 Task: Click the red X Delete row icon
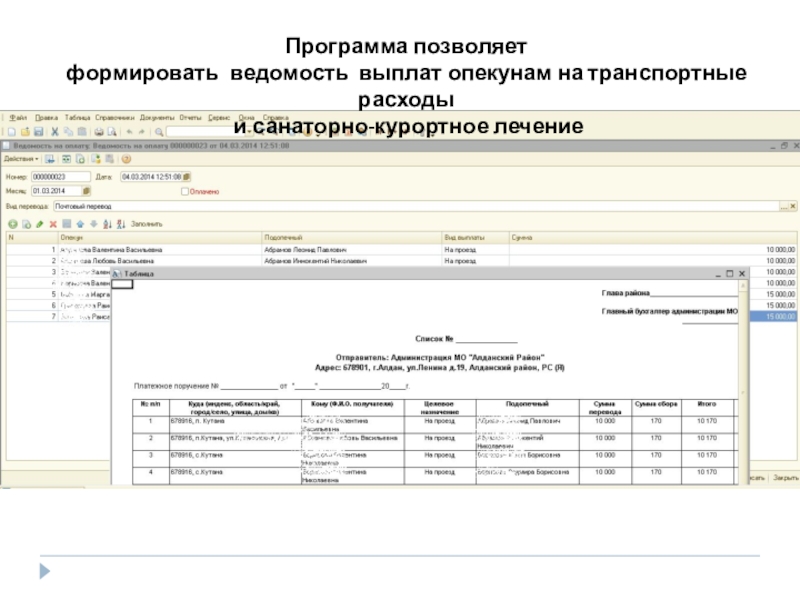pos(53,224)
